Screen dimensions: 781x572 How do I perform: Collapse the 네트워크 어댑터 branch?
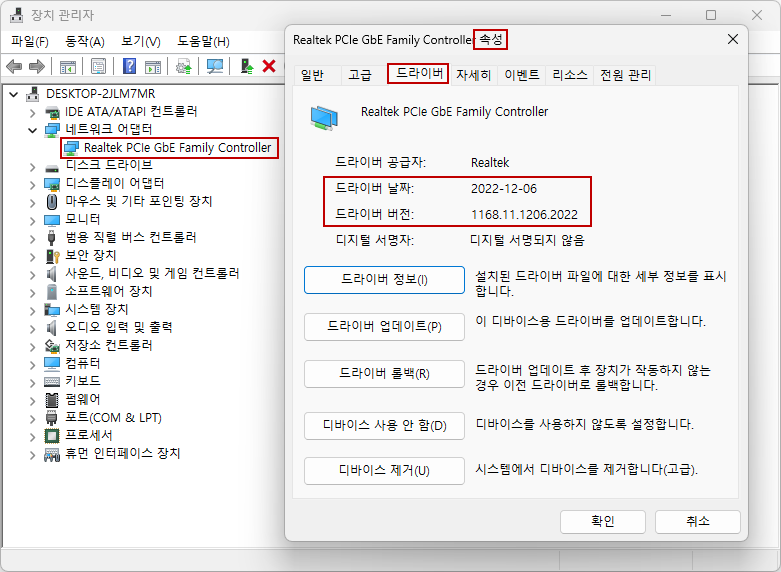(x=32, y=130)
